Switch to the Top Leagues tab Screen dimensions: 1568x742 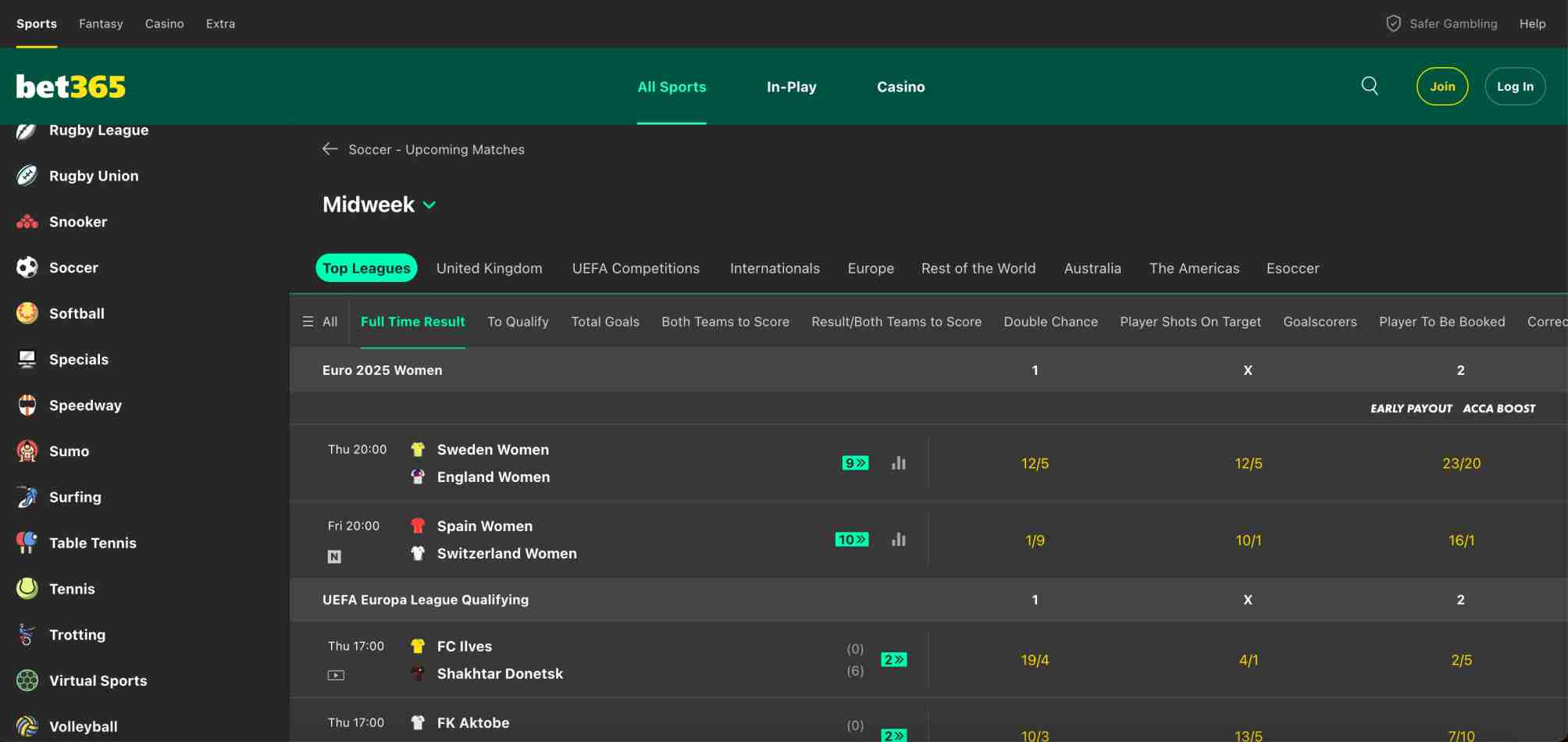point(366,268)
